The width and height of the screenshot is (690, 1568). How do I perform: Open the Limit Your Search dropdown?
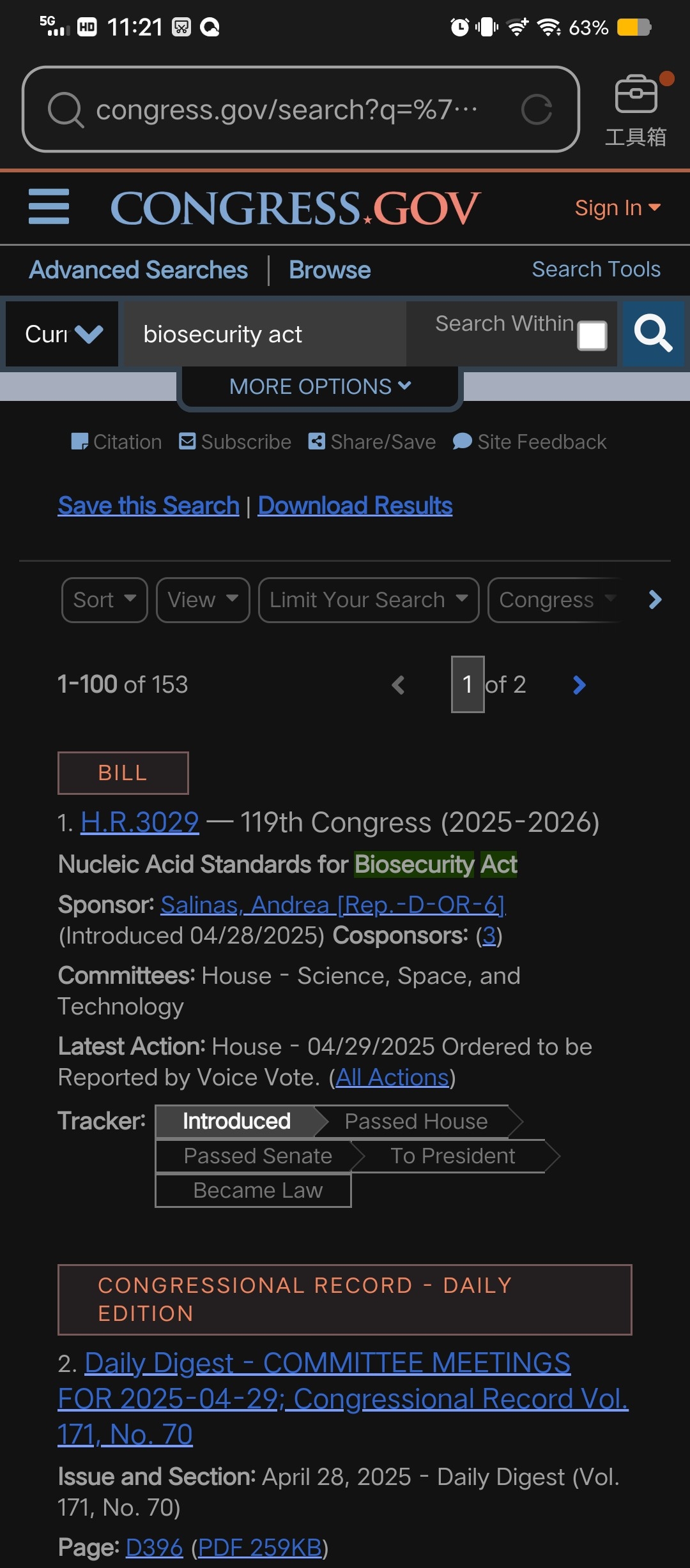point(369,599)
